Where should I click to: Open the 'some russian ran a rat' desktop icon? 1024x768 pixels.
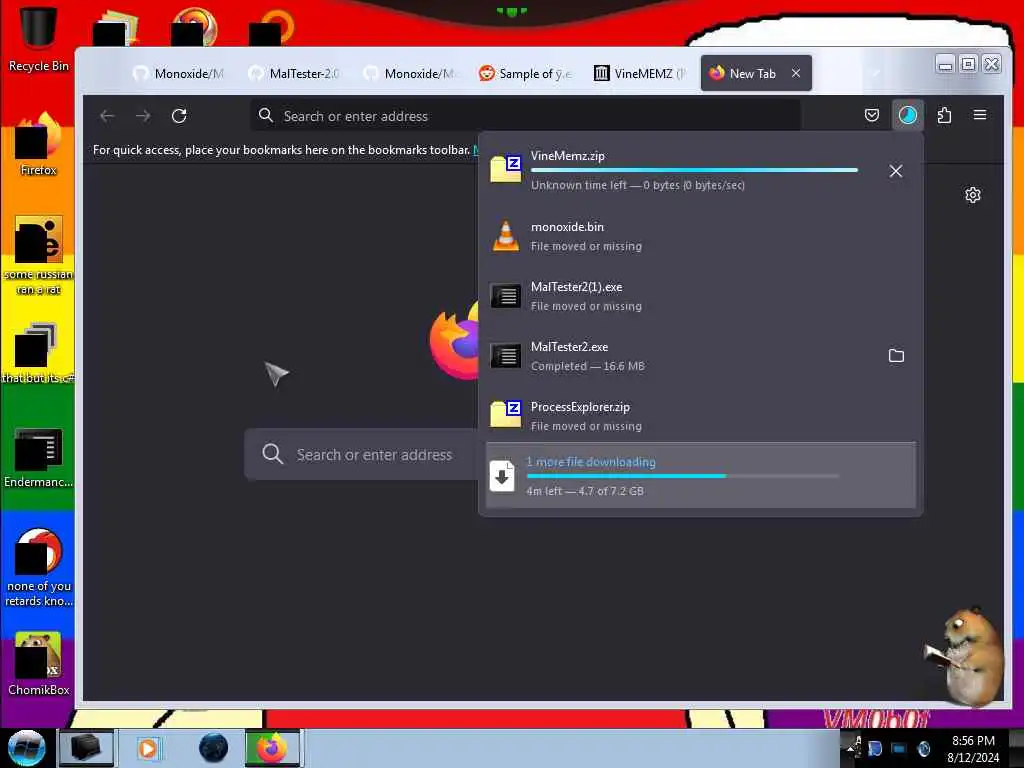[38, 256]
